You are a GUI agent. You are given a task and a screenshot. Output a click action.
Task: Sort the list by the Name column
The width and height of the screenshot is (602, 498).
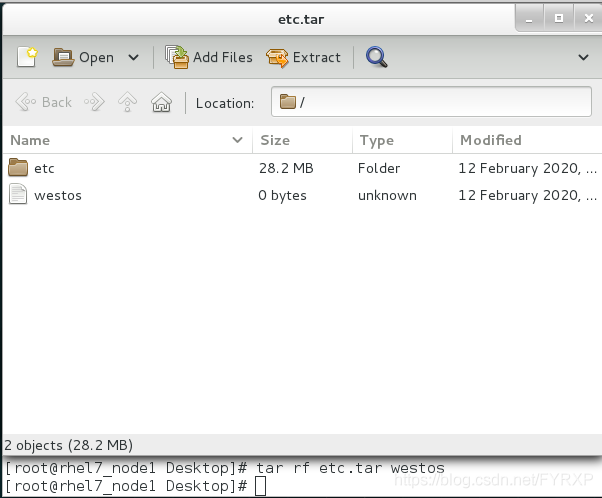point(127,140)
